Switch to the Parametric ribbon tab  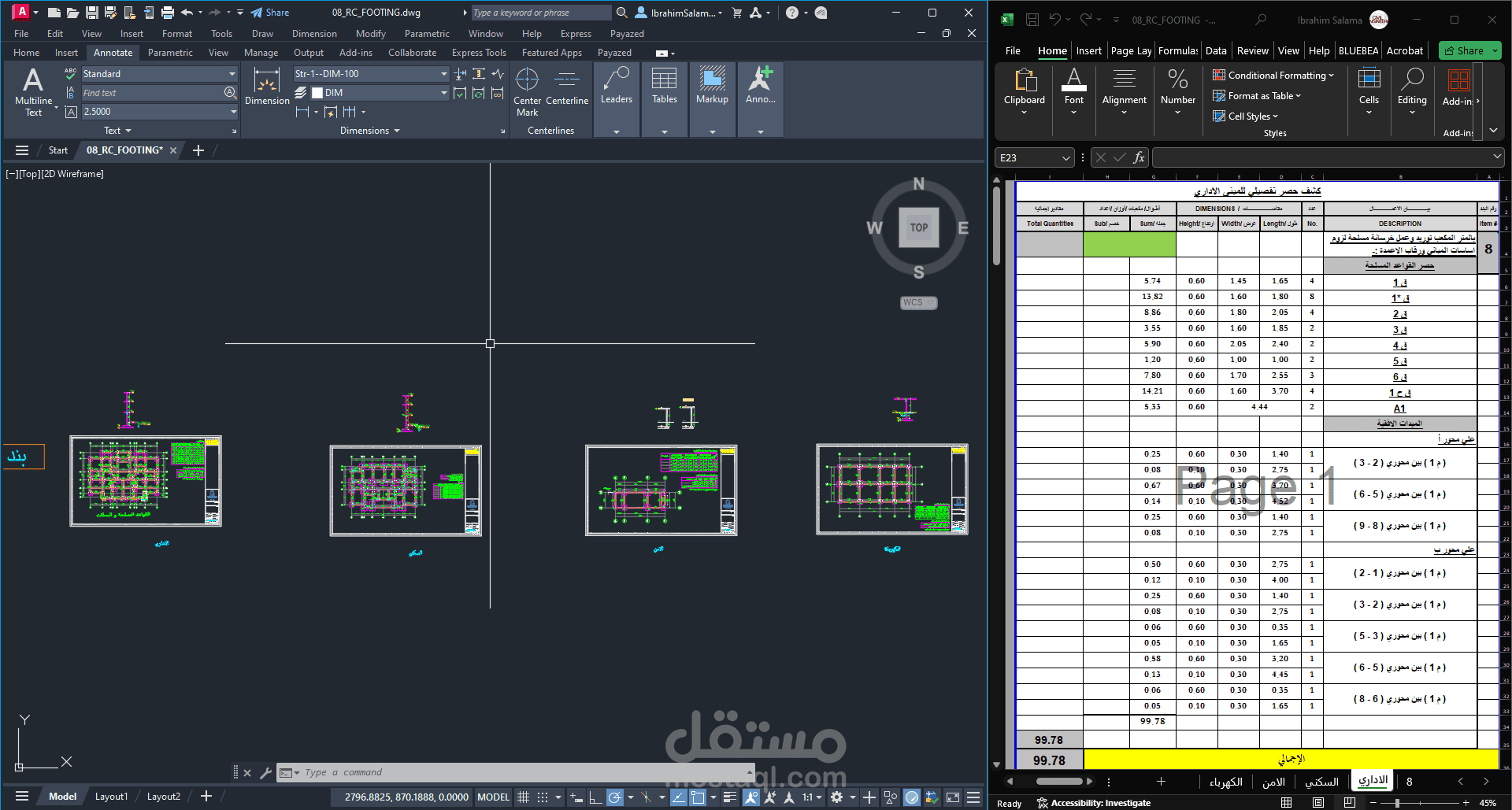pyautogui.click(x=170, y=53)
